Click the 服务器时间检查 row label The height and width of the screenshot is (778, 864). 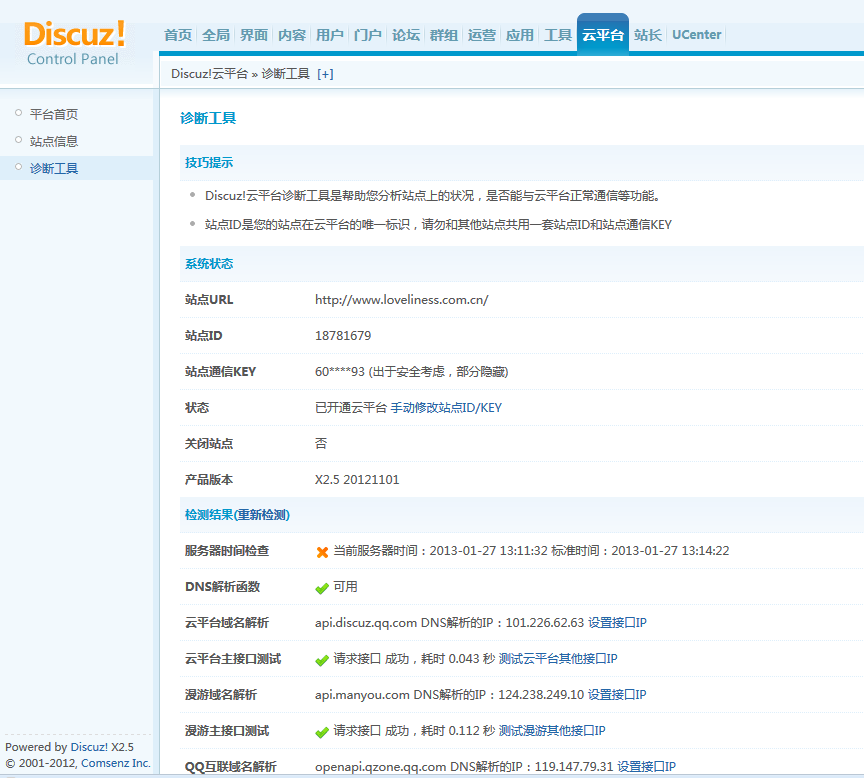[x=227, y=551]
